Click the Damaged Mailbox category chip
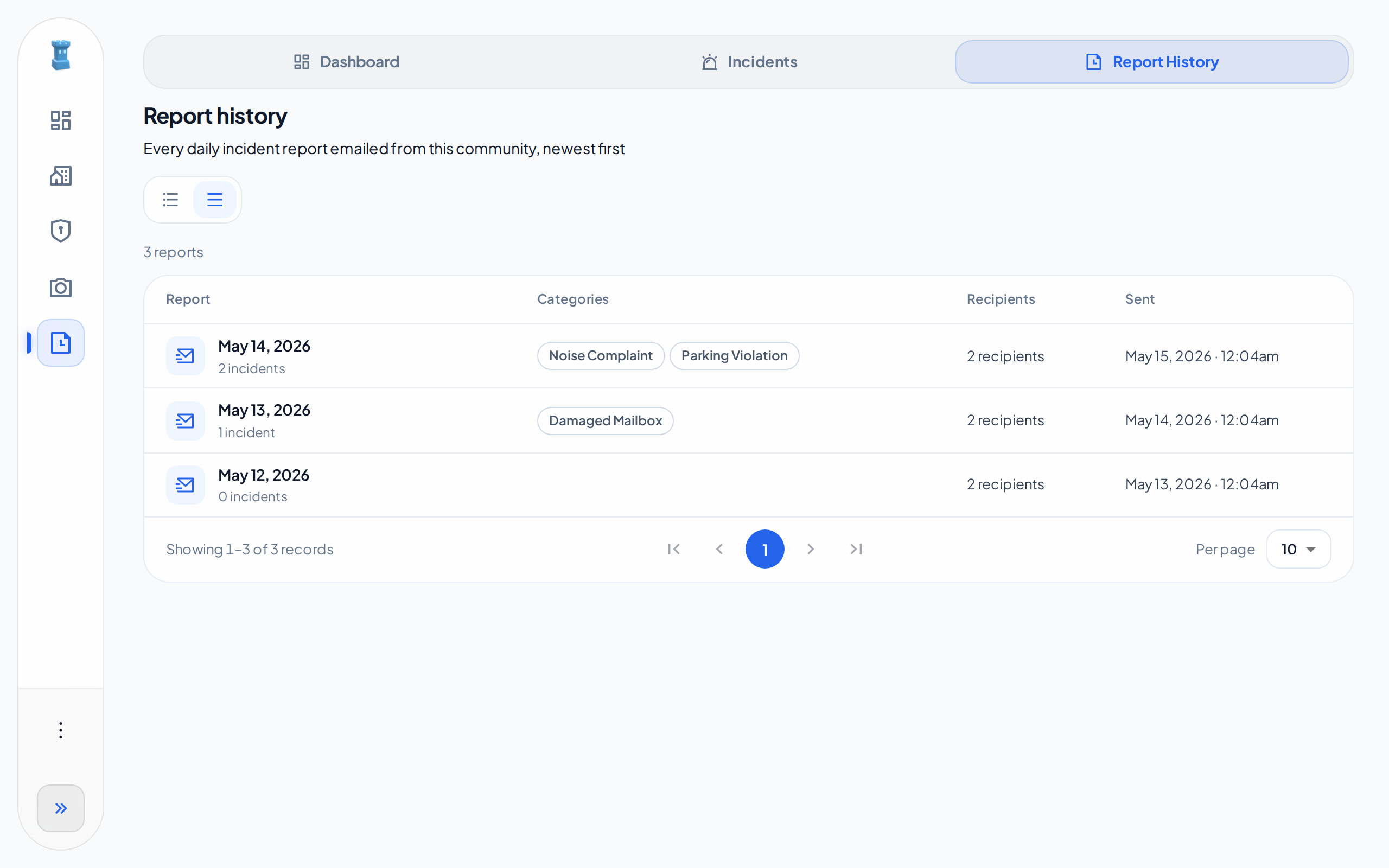Image resolution: width=1389 pixels, height=868 pixels. 606,421
